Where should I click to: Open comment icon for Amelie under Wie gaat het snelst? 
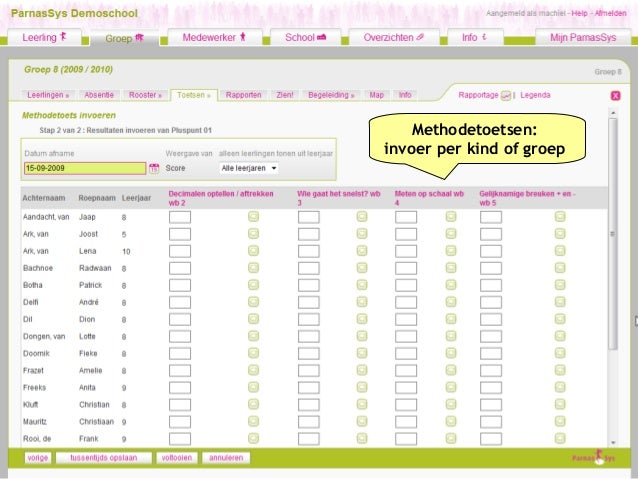coord(362,370)
